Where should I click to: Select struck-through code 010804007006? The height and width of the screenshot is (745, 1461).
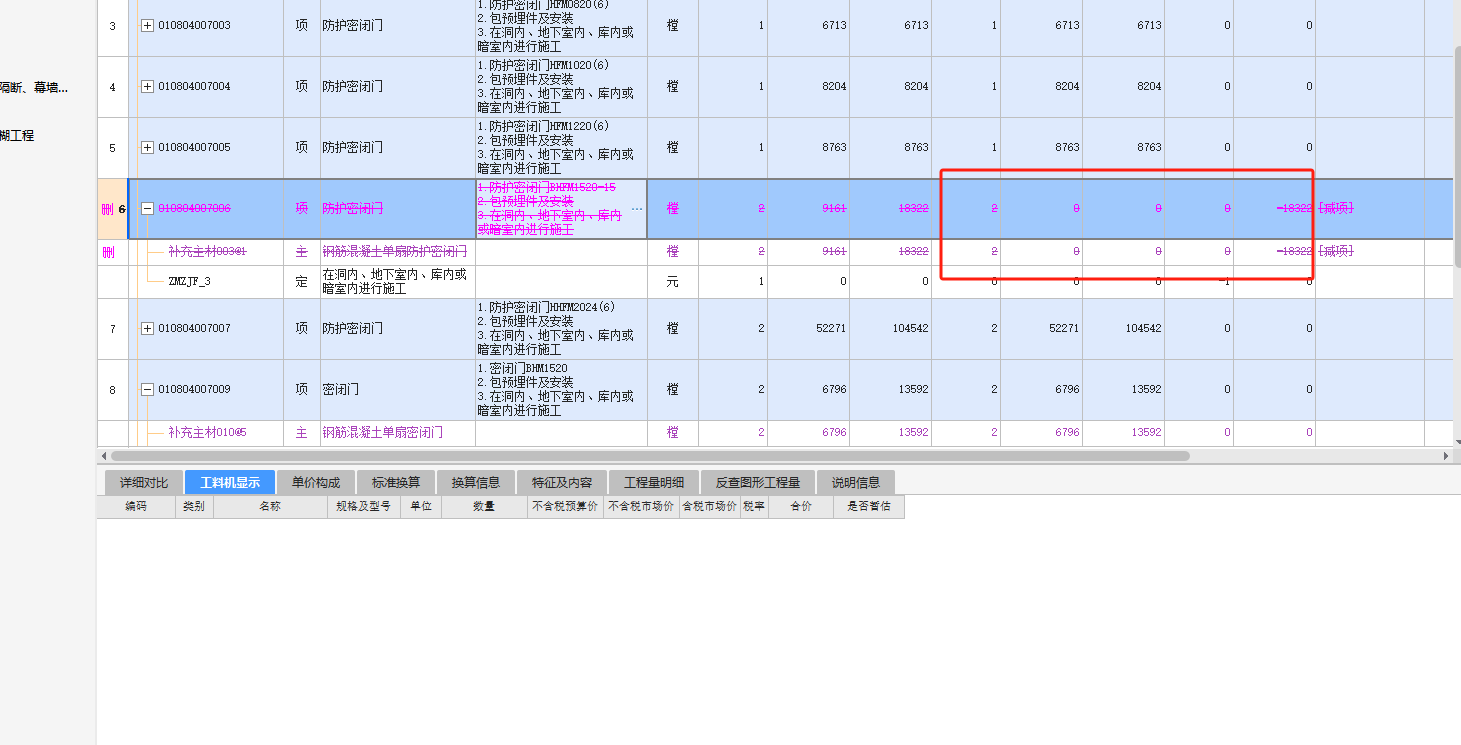(x=194, y=209)
